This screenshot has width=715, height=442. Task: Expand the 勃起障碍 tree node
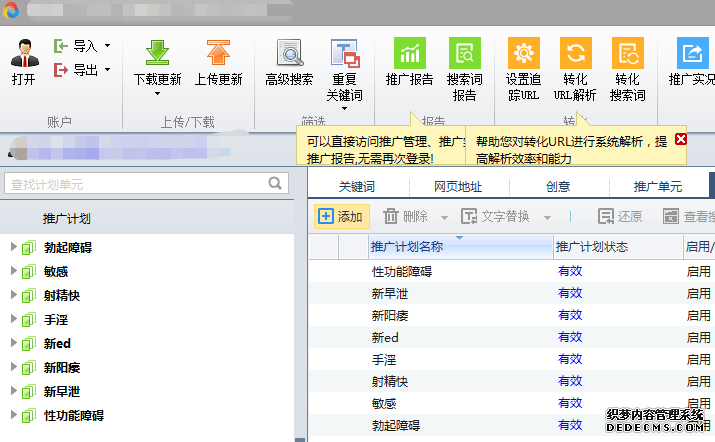coord(13,247)
